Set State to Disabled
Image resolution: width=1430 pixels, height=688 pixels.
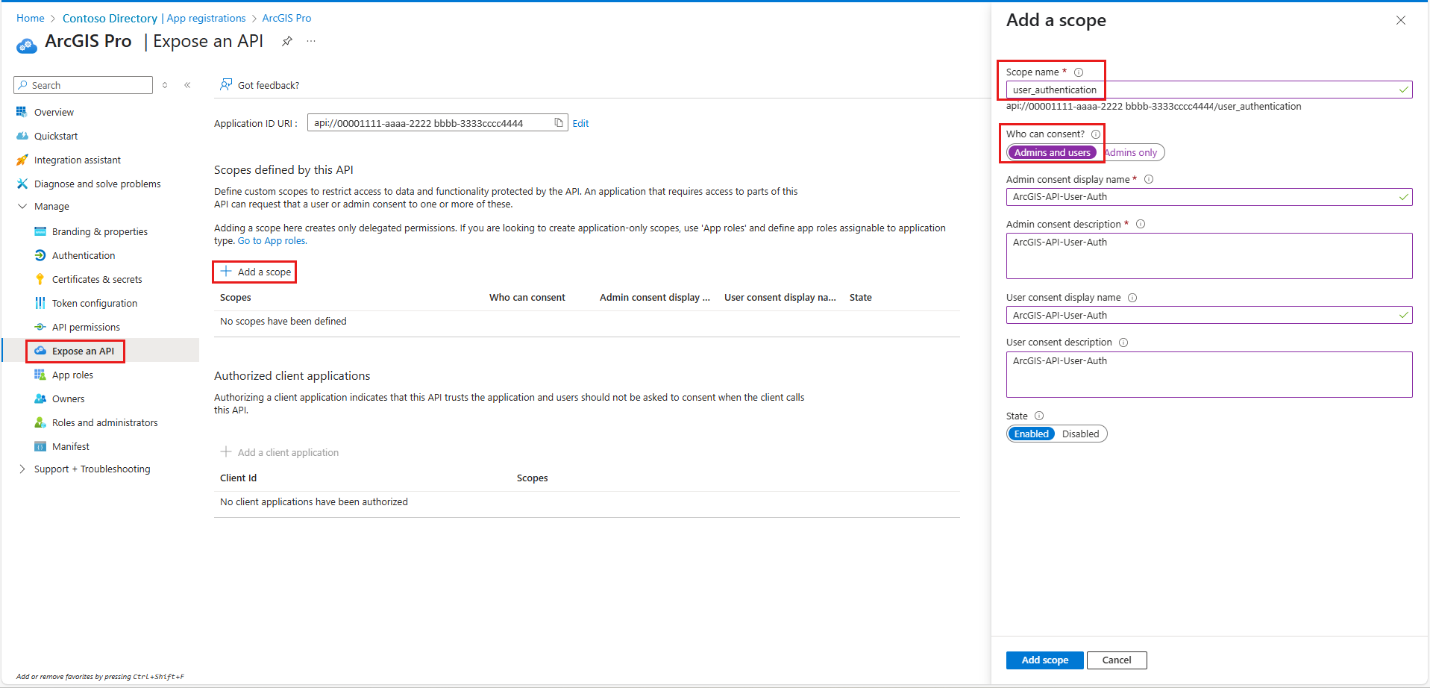click(x=1080, y=434)
